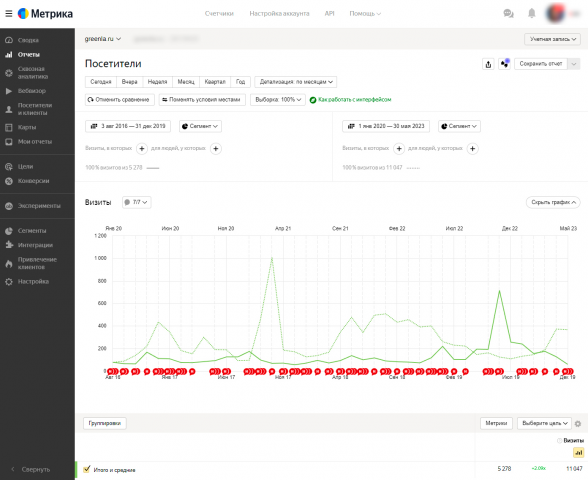Viewport: 588px width, 480px height.
Task: Open Как работать с интерфейсом link
Action: (x=350, y=100)
